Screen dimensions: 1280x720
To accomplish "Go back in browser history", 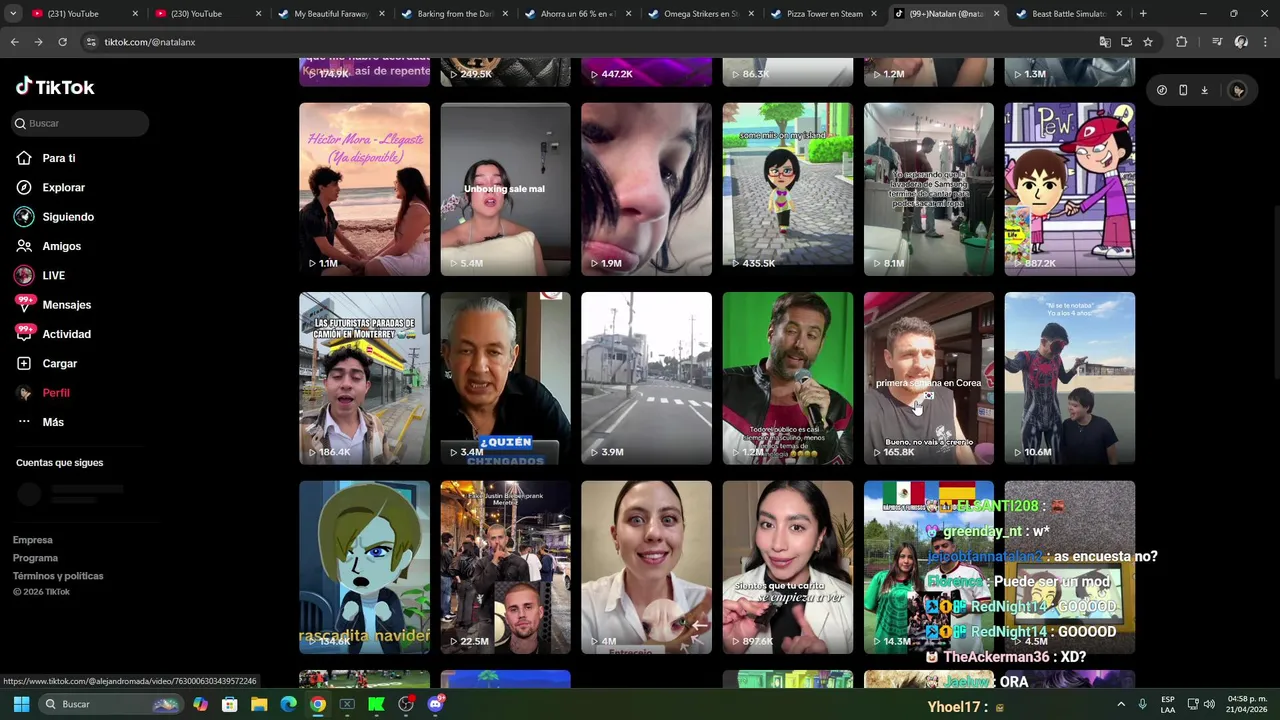I will click(14, 42).
